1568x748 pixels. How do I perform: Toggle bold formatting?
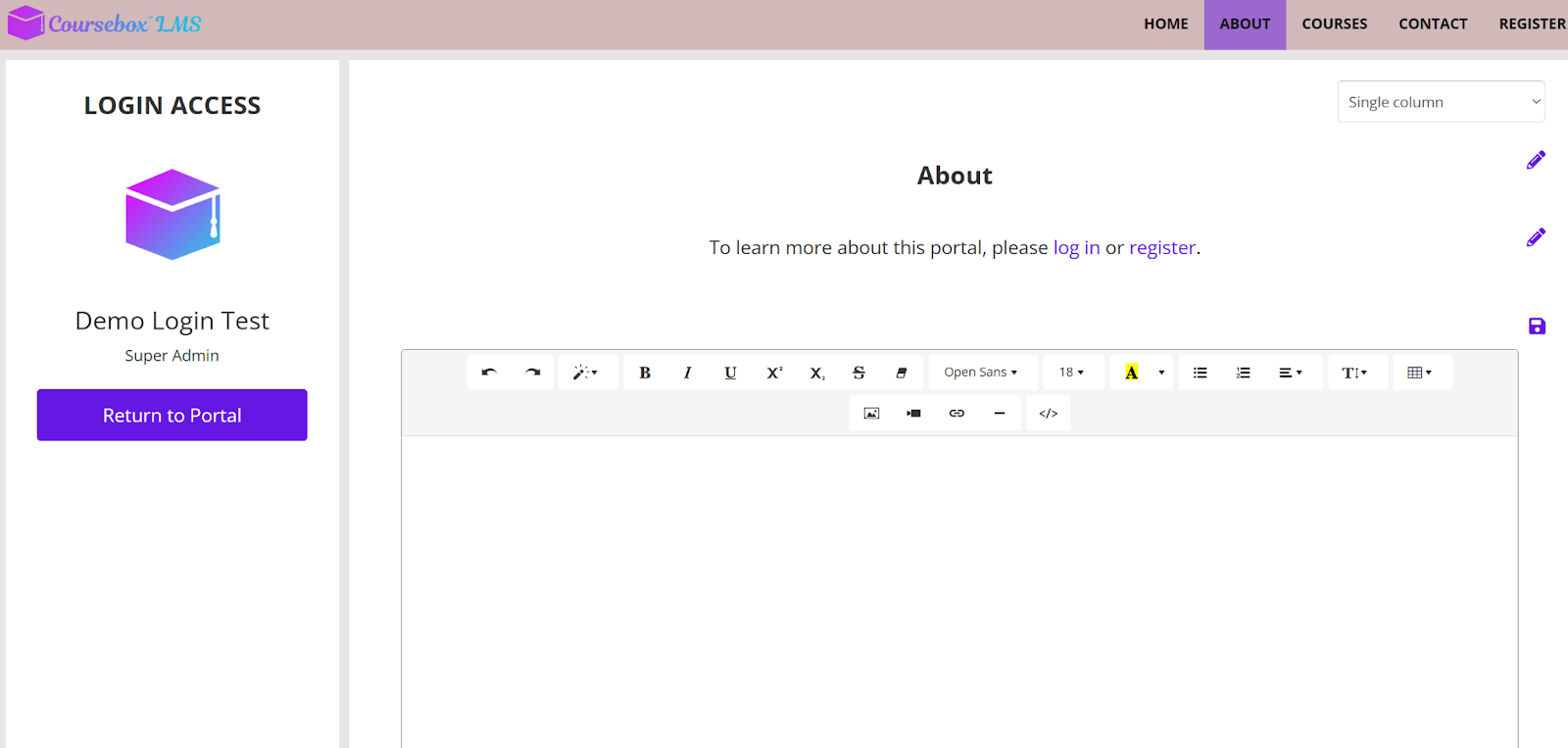[645, 373]
